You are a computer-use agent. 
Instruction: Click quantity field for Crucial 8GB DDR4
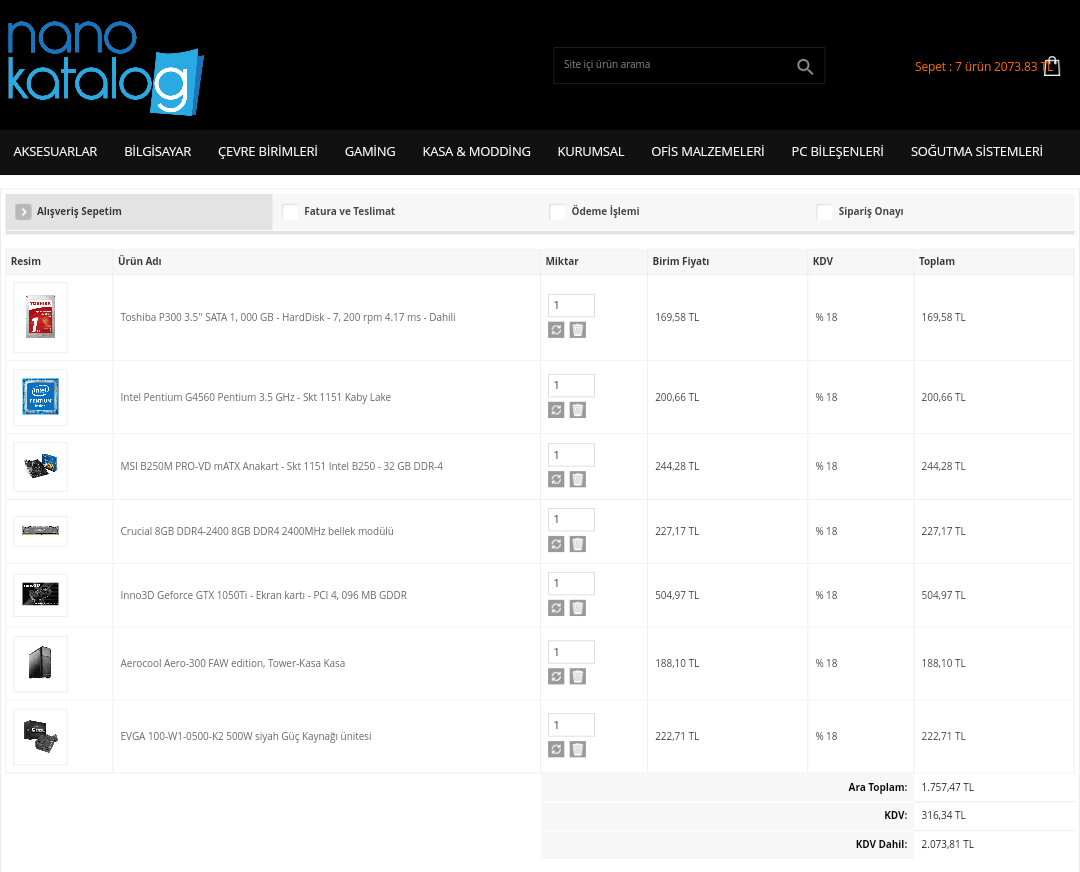[571, 519]
